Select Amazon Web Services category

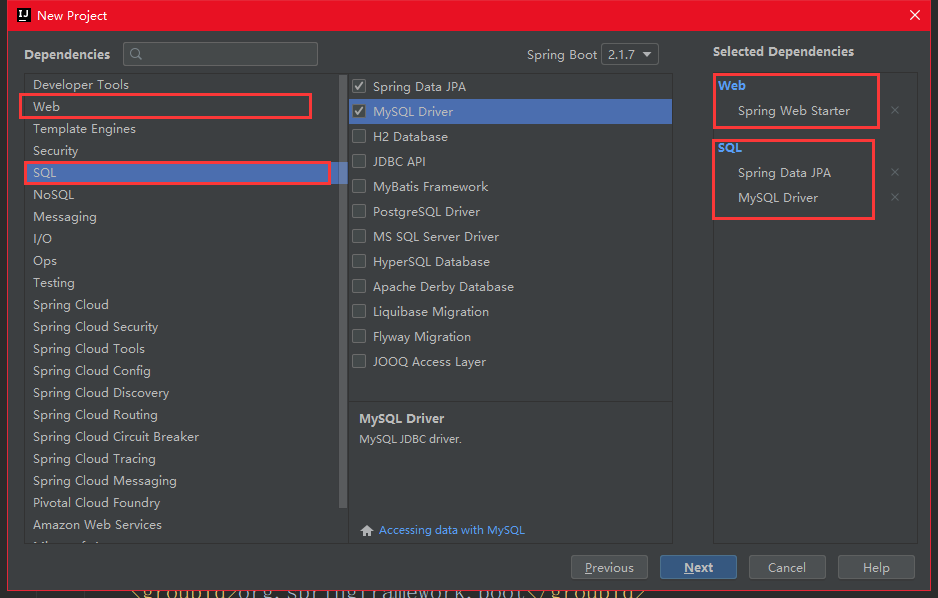coord(181,525)
